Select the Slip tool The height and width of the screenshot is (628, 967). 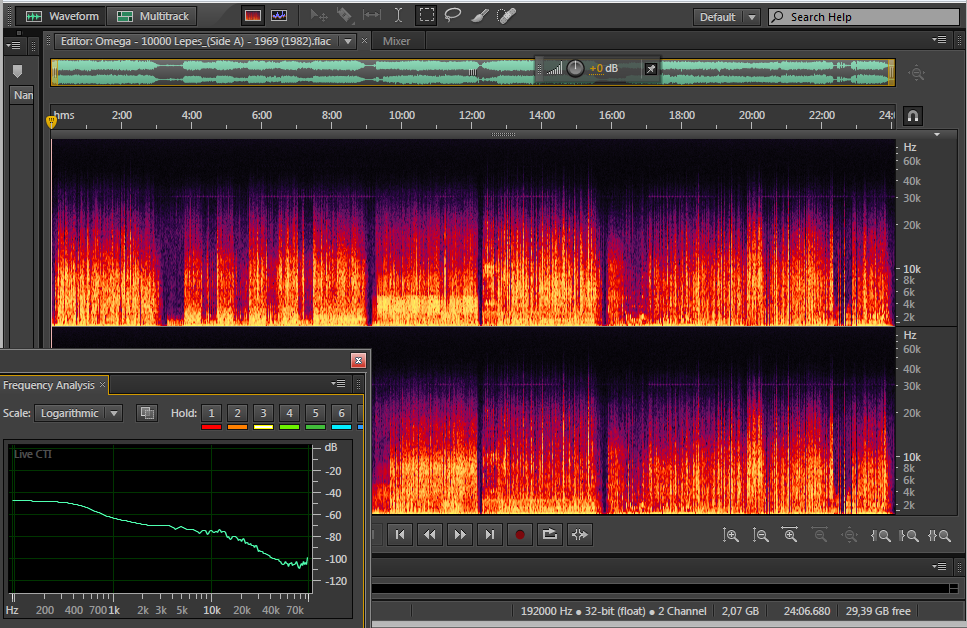(371, 15)
